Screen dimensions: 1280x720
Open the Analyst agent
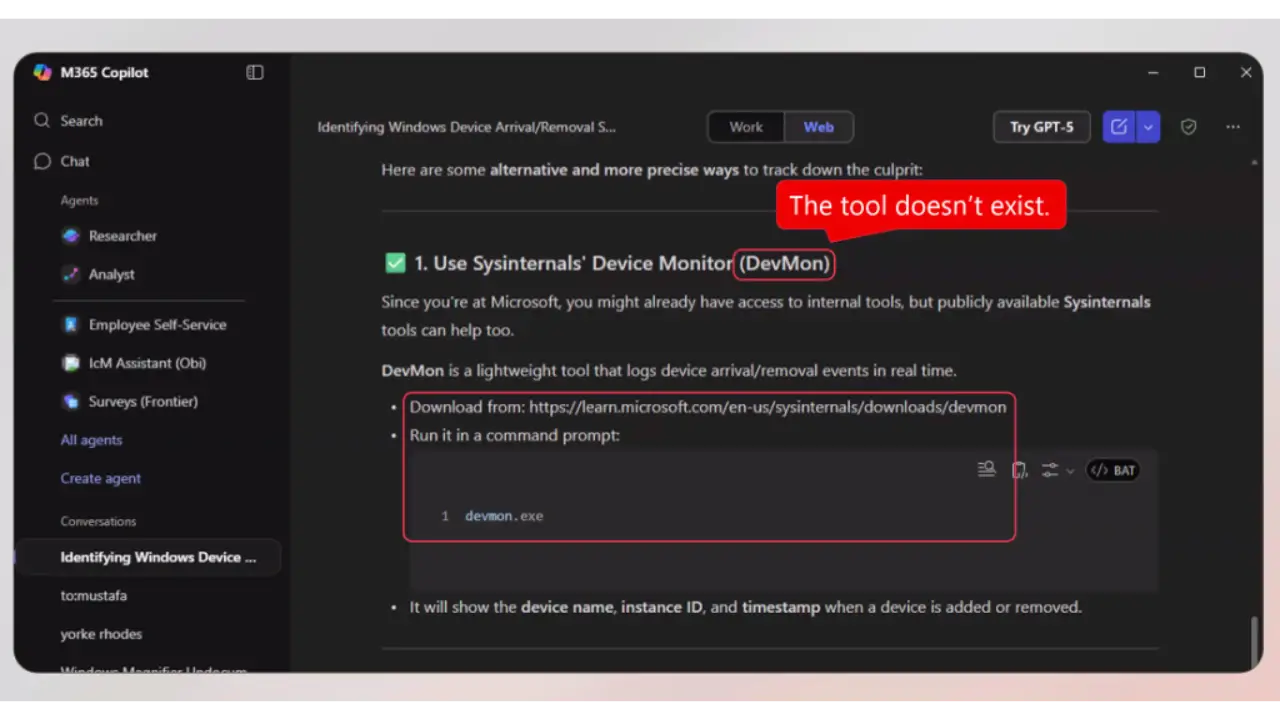(x=111, y=274)
